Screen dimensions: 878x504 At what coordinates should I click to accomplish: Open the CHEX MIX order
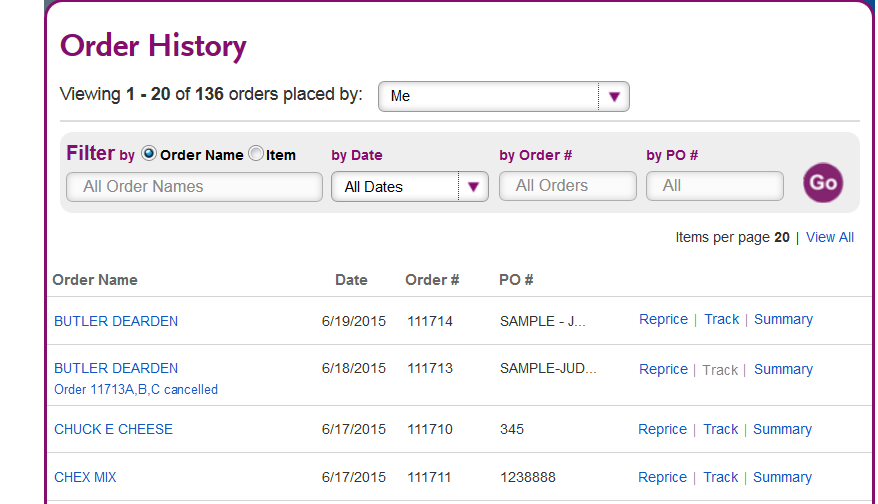pyautogui.click(x=85, y=478)
